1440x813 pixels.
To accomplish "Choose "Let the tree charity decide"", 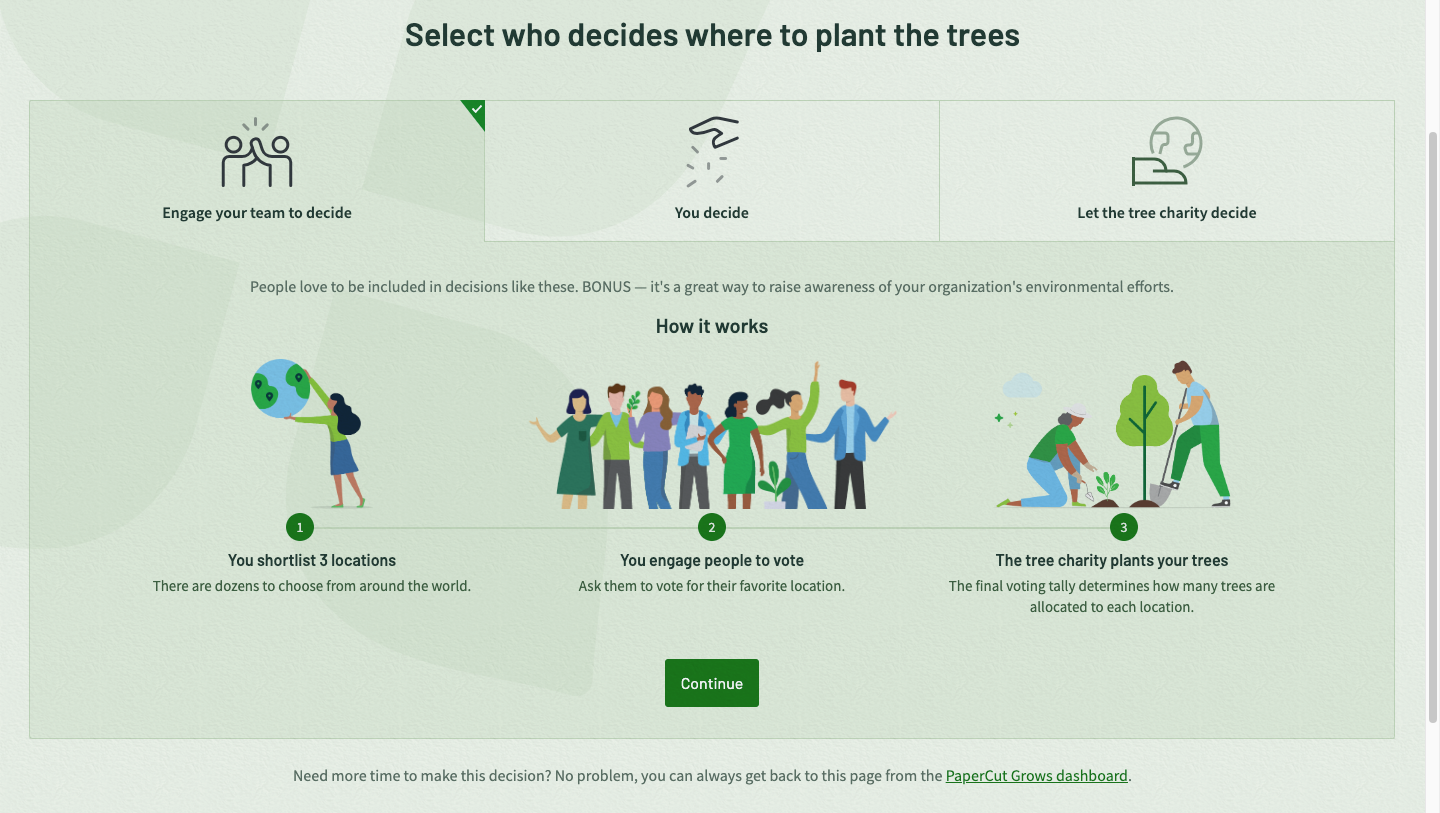I will (x=1166, y=212).
